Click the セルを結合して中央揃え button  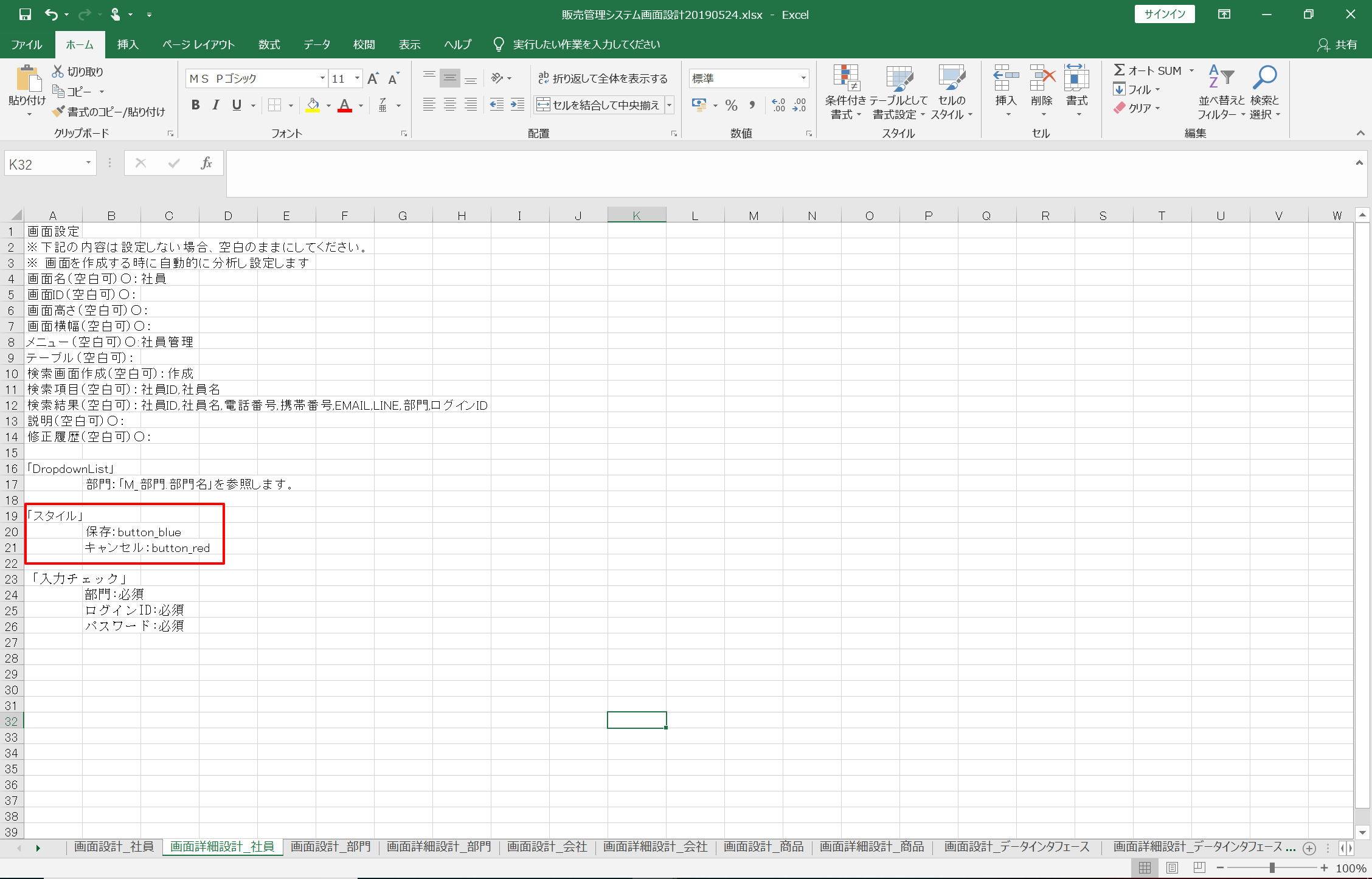pyautogui.click(x=599, y=105)
